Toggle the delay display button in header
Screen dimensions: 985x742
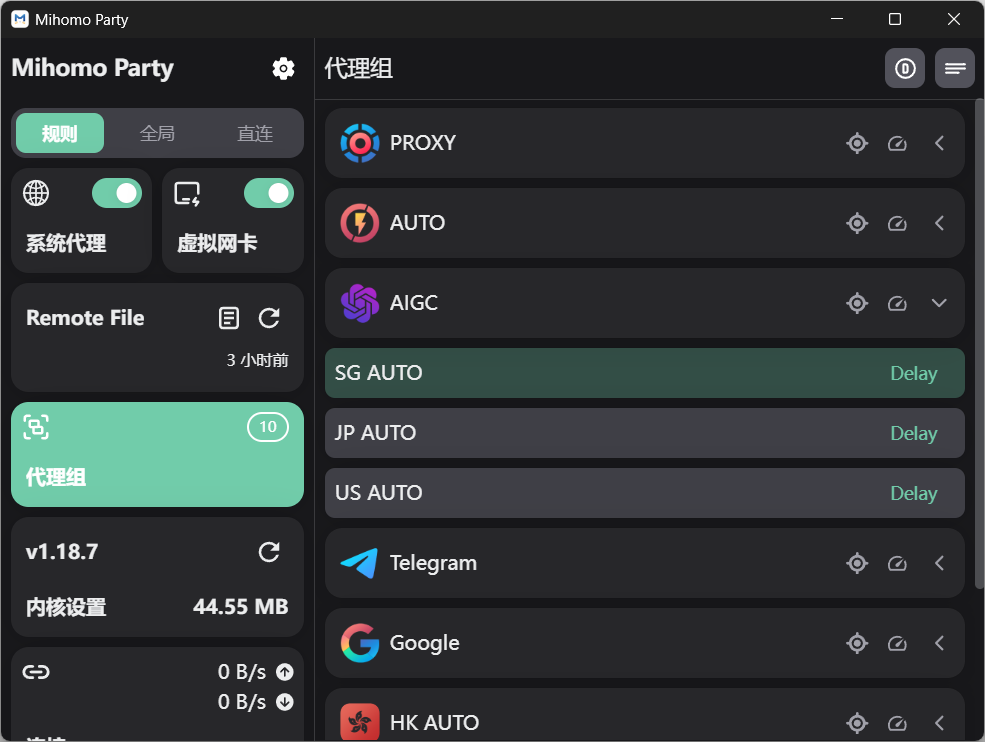905,68
